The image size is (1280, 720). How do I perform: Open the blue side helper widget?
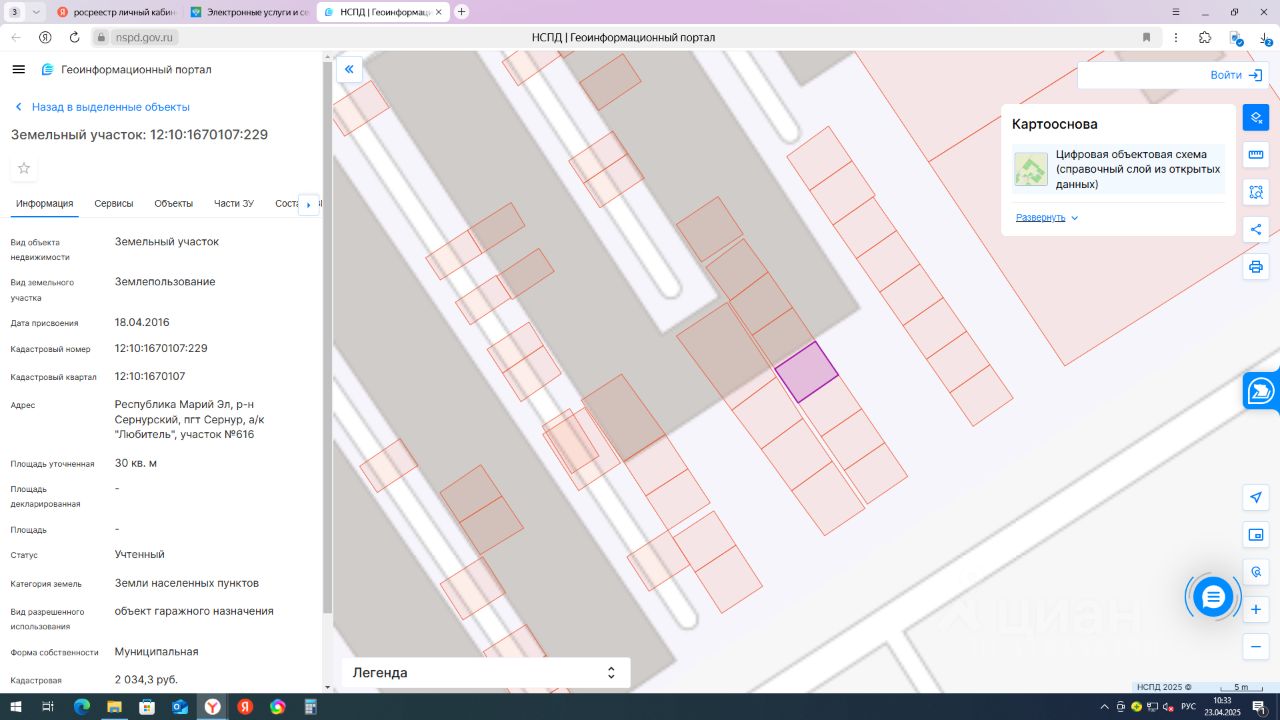click(1262, 390)
